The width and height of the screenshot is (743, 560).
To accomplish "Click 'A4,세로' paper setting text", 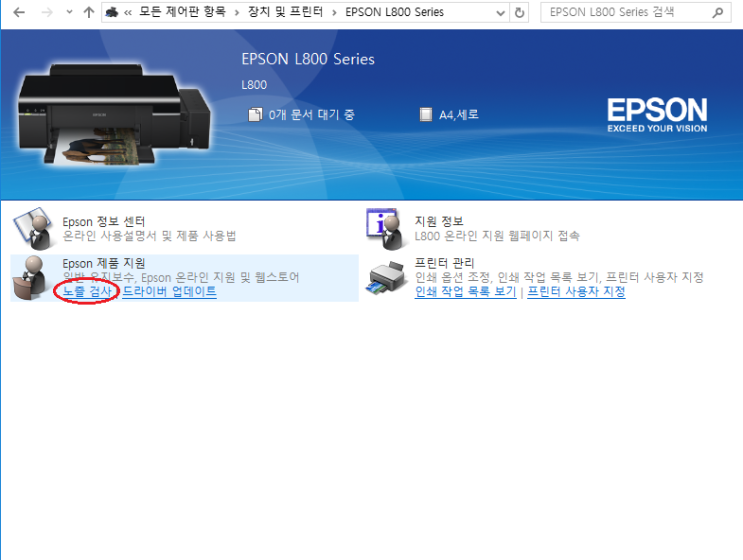I will pyautogui.click(x=459, y=115).
